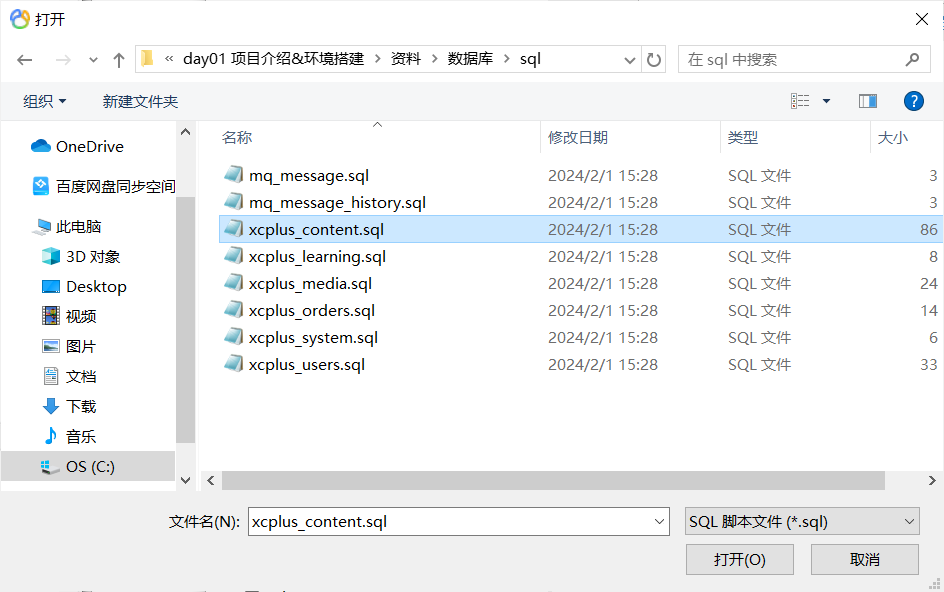Open the 组织 menu
Image resolution: width=944 pixels, height=592 pixels.
[45, 101]
